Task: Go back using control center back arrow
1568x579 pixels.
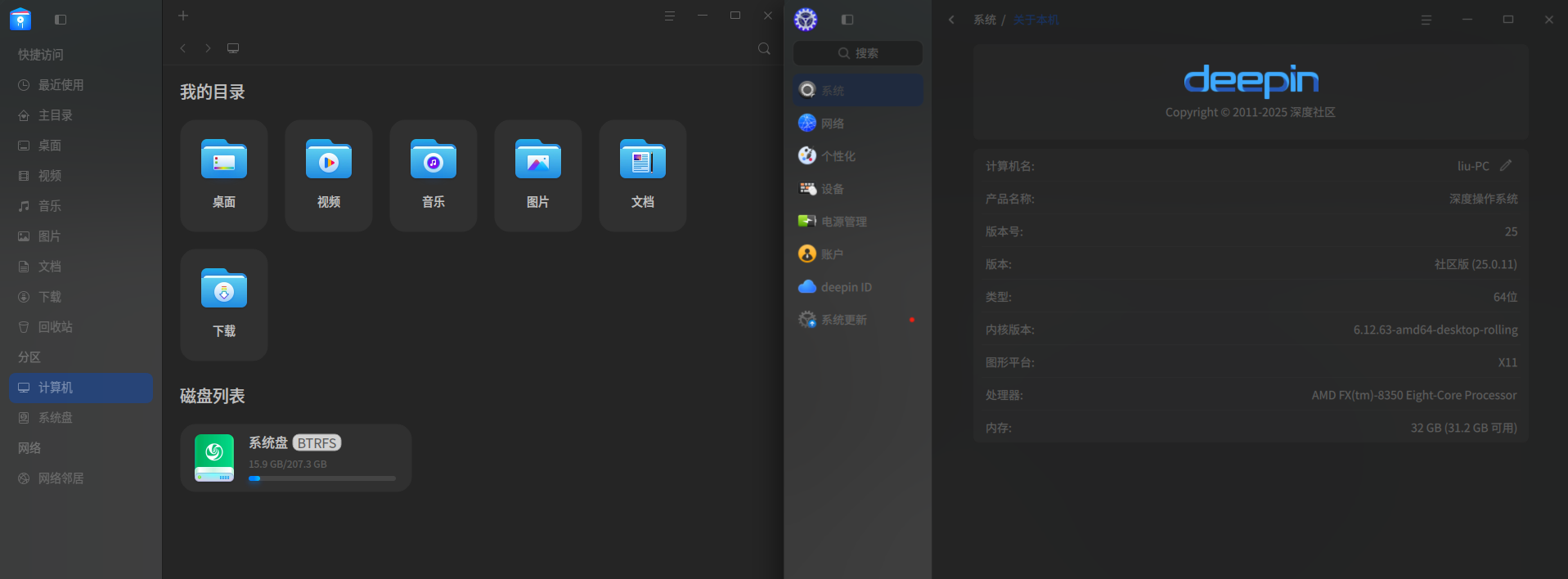Action: click(x=951, y=20)
